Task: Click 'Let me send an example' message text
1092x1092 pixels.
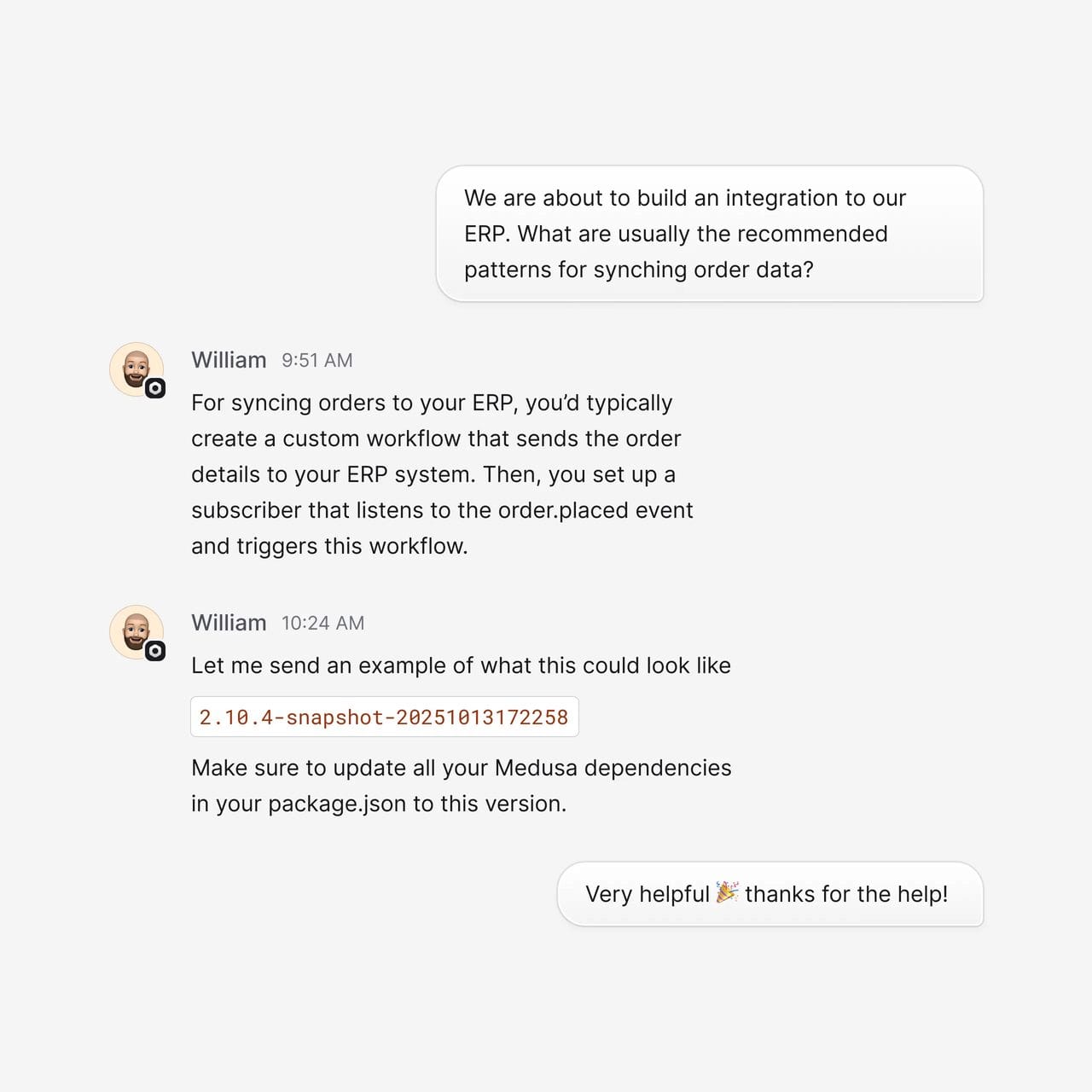Action: coord(461,665)
